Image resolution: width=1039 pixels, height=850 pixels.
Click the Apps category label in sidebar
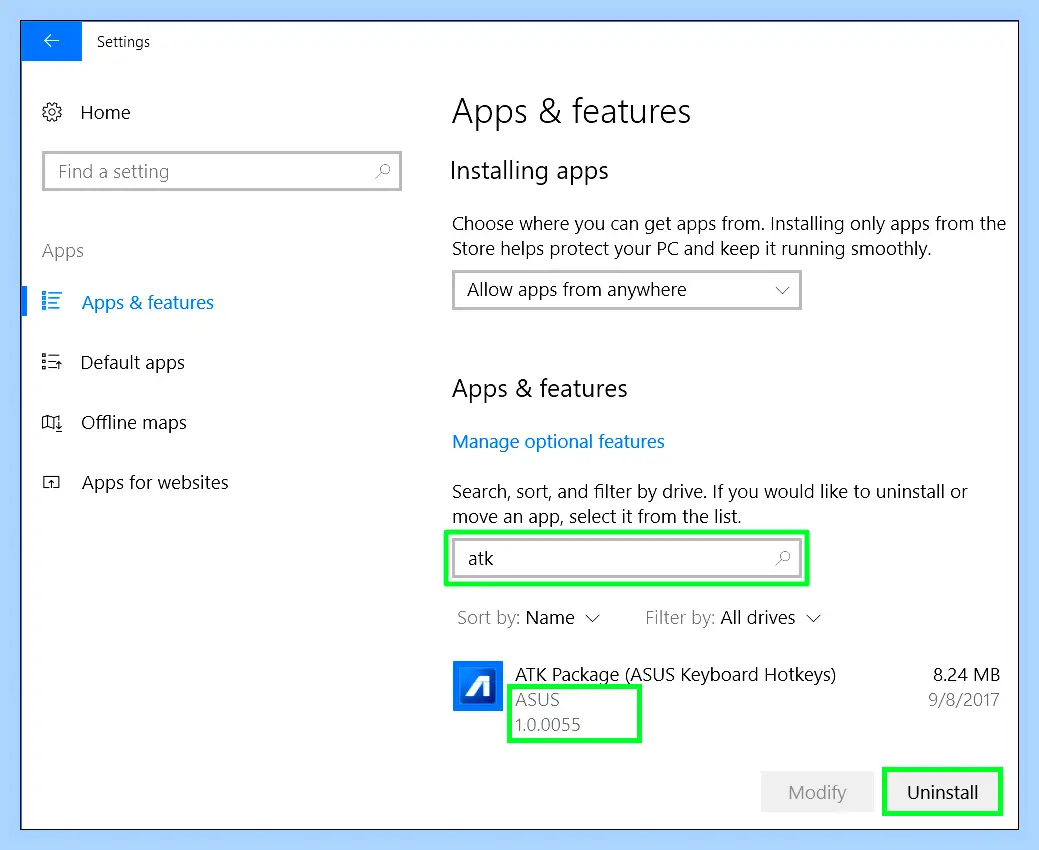click(63, 251)
